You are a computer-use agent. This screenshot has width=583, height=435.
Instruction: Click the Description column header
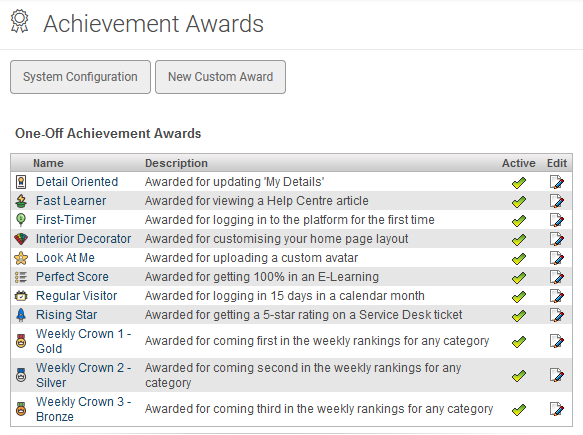[x=176, y=163]
